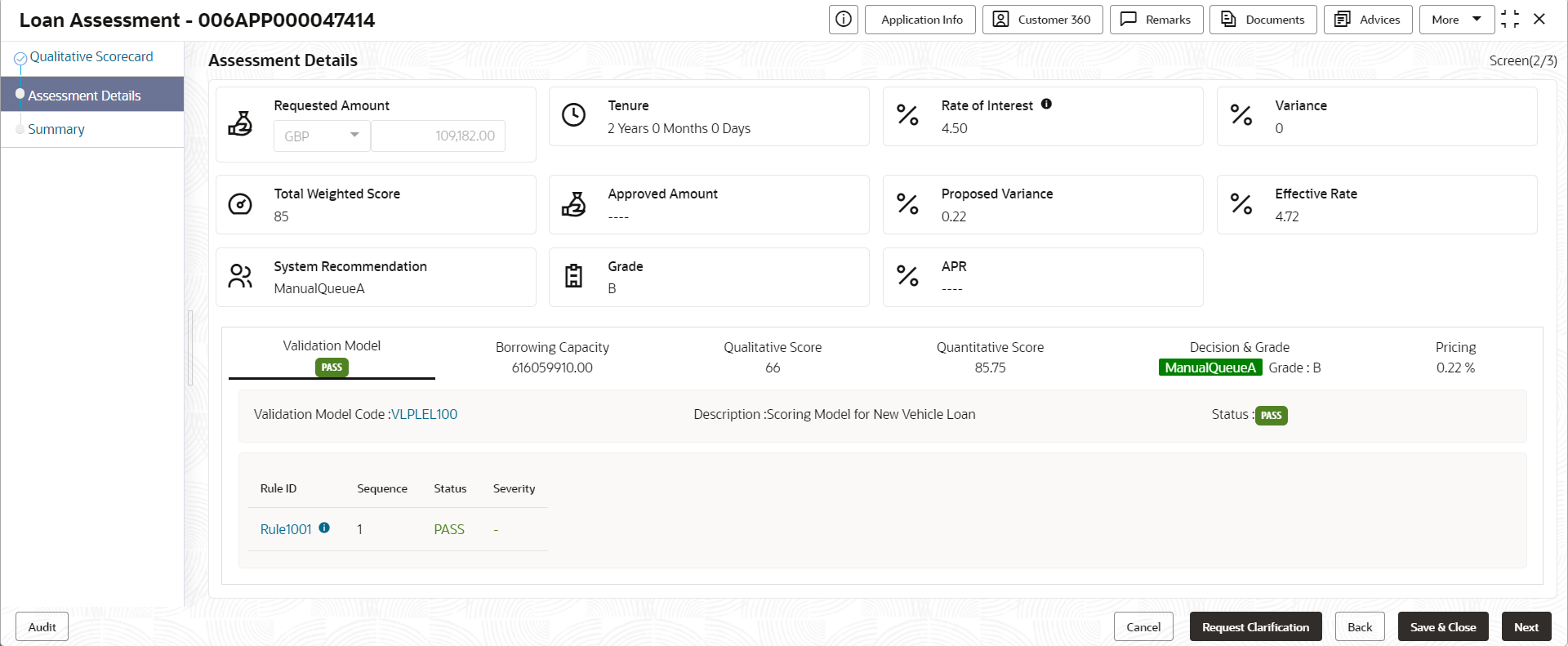Click the Sequence column header

(382, 488)
